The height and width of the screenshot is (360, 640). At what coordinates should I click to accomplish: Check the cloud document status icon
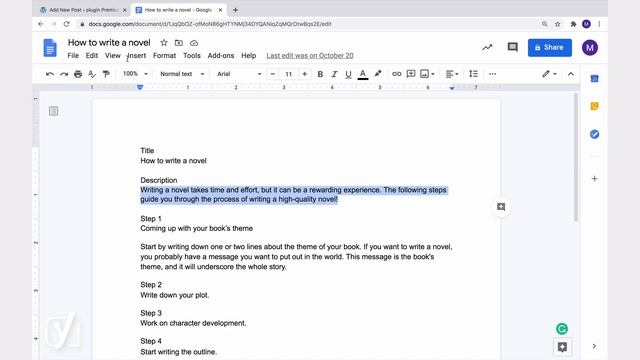click(x=194, y=42)
